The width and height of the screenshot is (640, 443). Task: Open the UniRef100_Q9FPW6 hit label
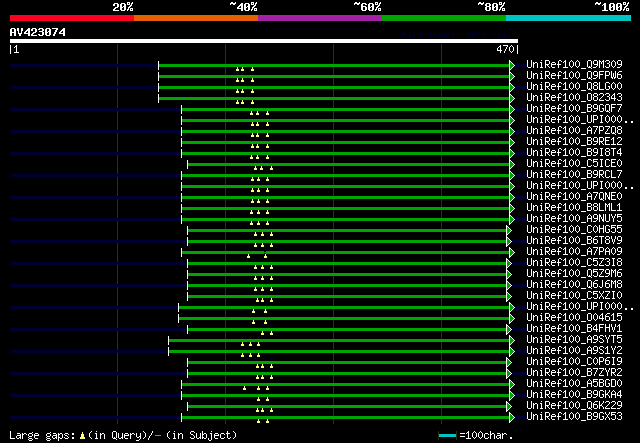click(x=574, y=76)
